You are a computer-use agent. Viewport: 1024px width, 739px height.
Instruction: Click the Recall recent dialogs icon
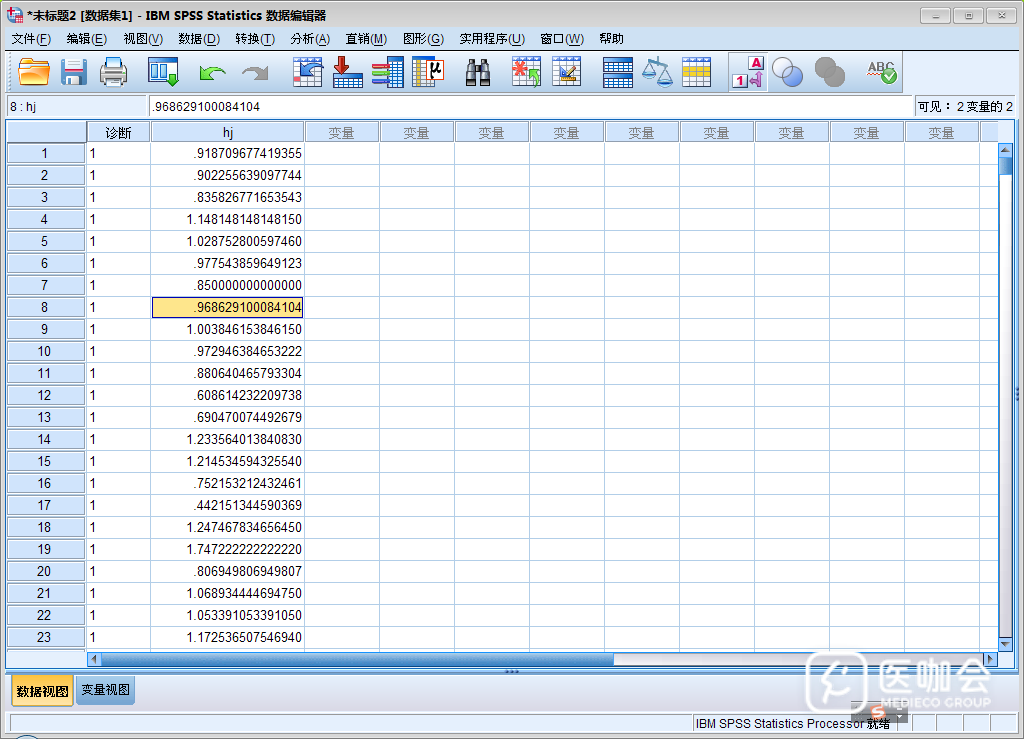click(162, 72)
